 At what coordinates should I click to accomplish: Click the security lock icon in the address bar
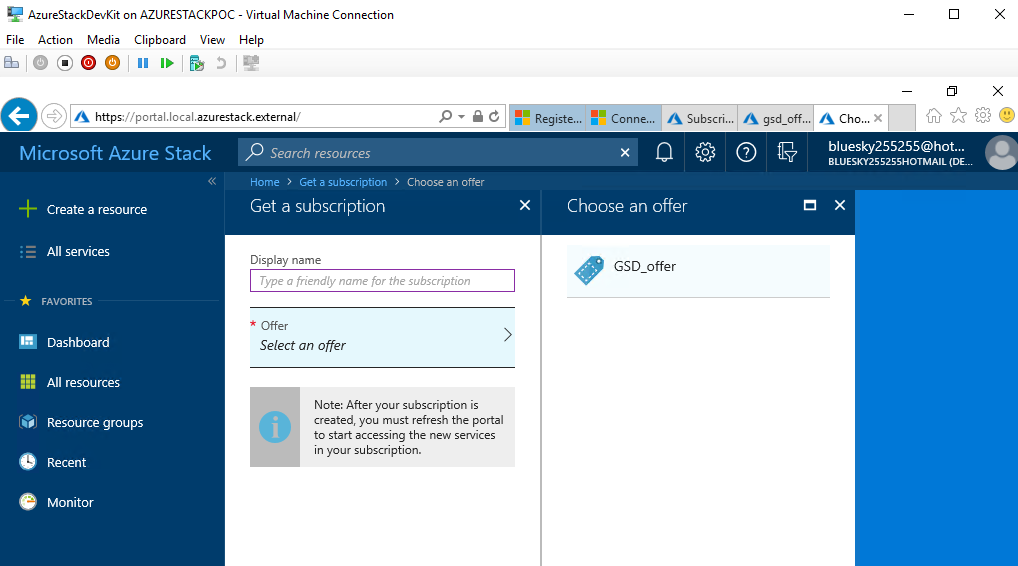[x=478, y=117]
